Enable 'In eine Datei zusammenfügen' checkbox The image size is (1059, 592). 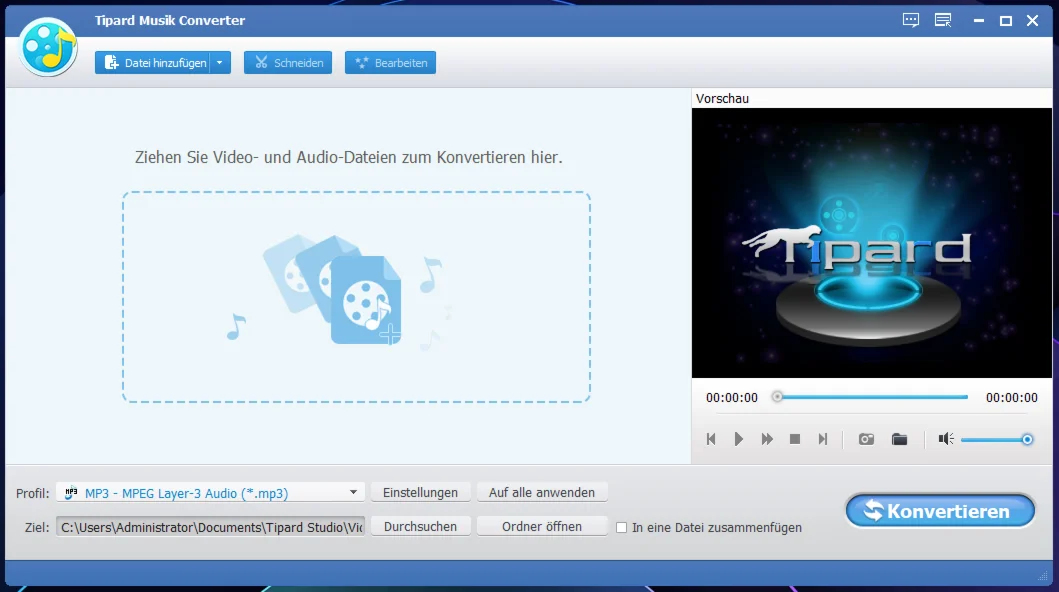(x=622, y=527)
